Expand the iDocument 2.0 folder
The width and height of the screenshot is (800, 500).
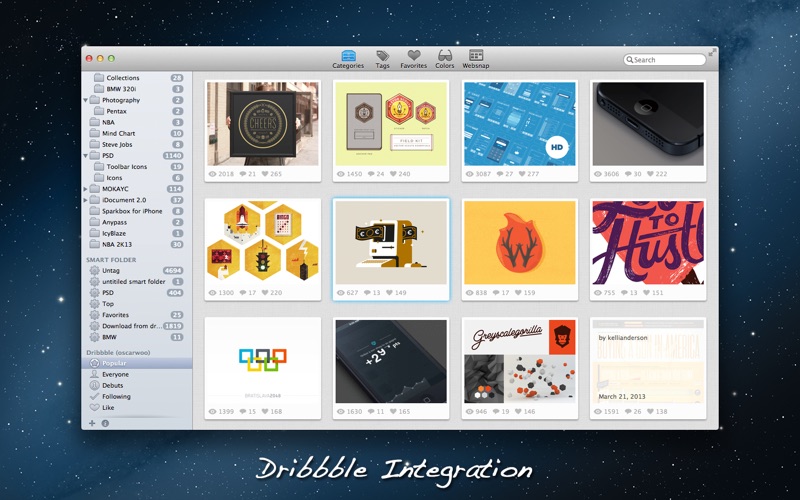[86, 200]
